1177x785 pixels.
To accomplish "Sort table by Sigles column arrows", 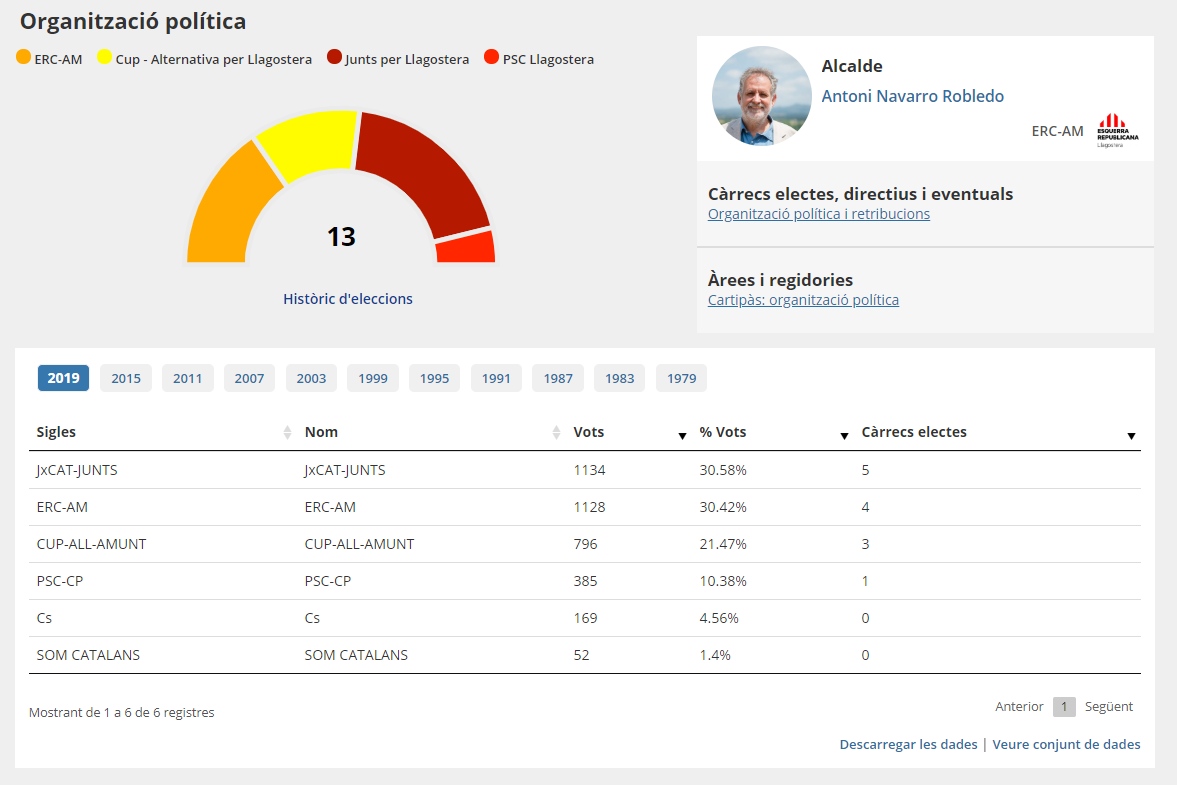I will (x=288, y=433).
